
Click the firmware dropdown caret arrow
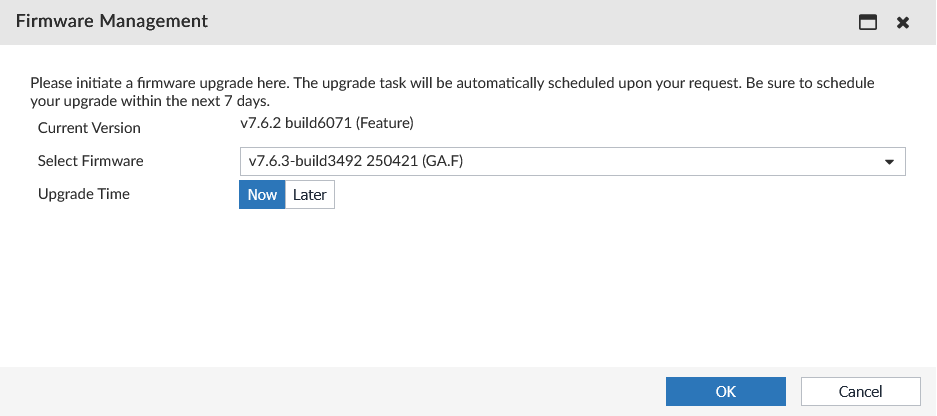click(889, 162)
